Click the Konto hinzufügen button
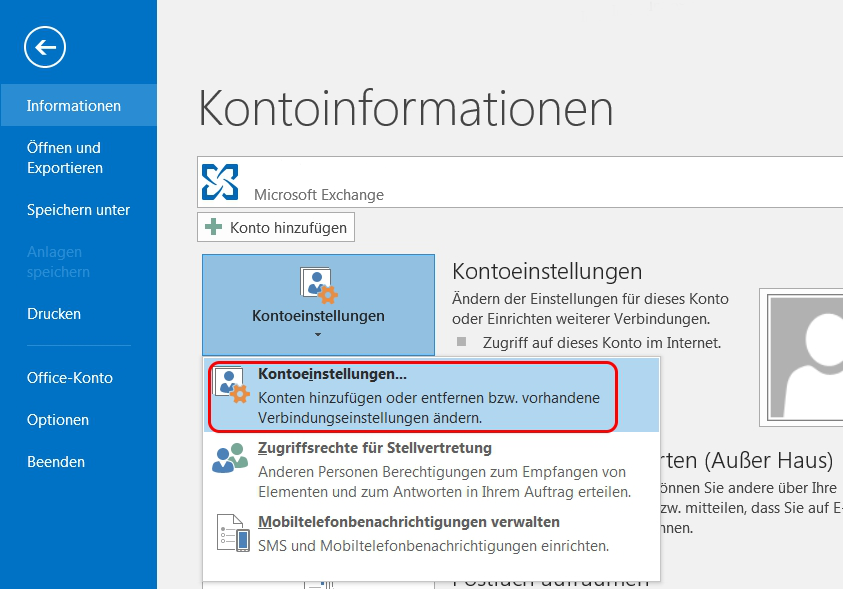Screen dimensions: 843x589 click(276, 227)
